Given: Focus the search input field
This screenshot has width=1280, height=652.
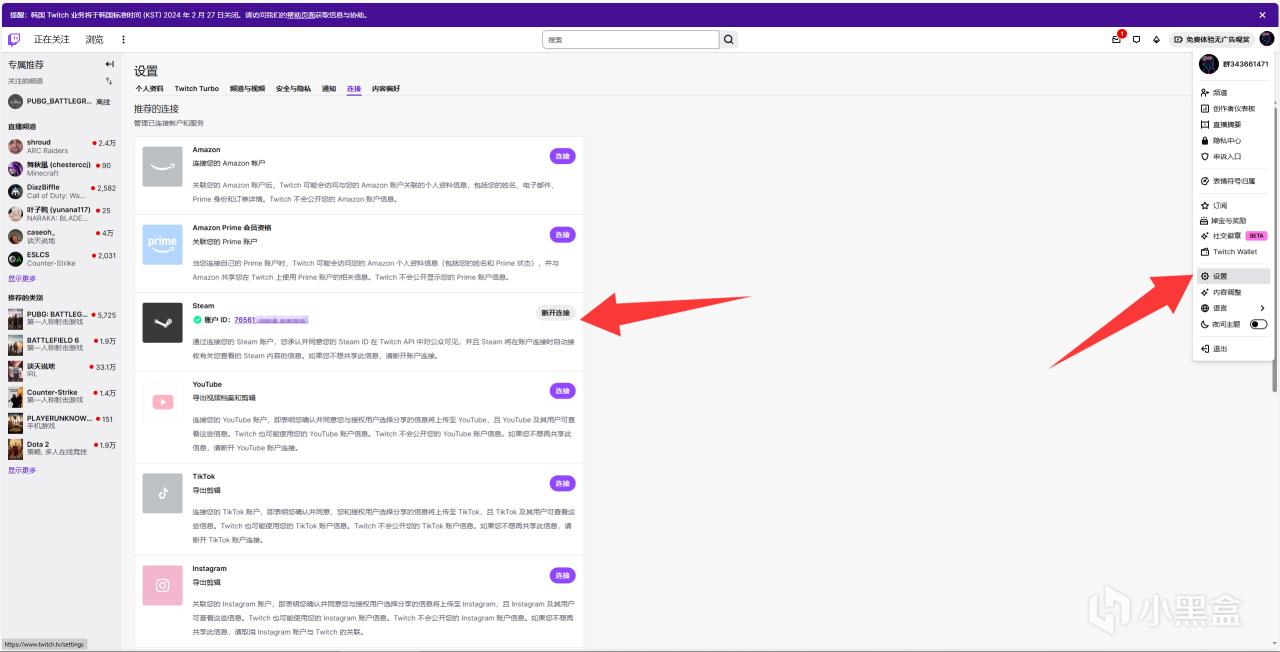Looking at the screenshot, I should coord(631,40).
